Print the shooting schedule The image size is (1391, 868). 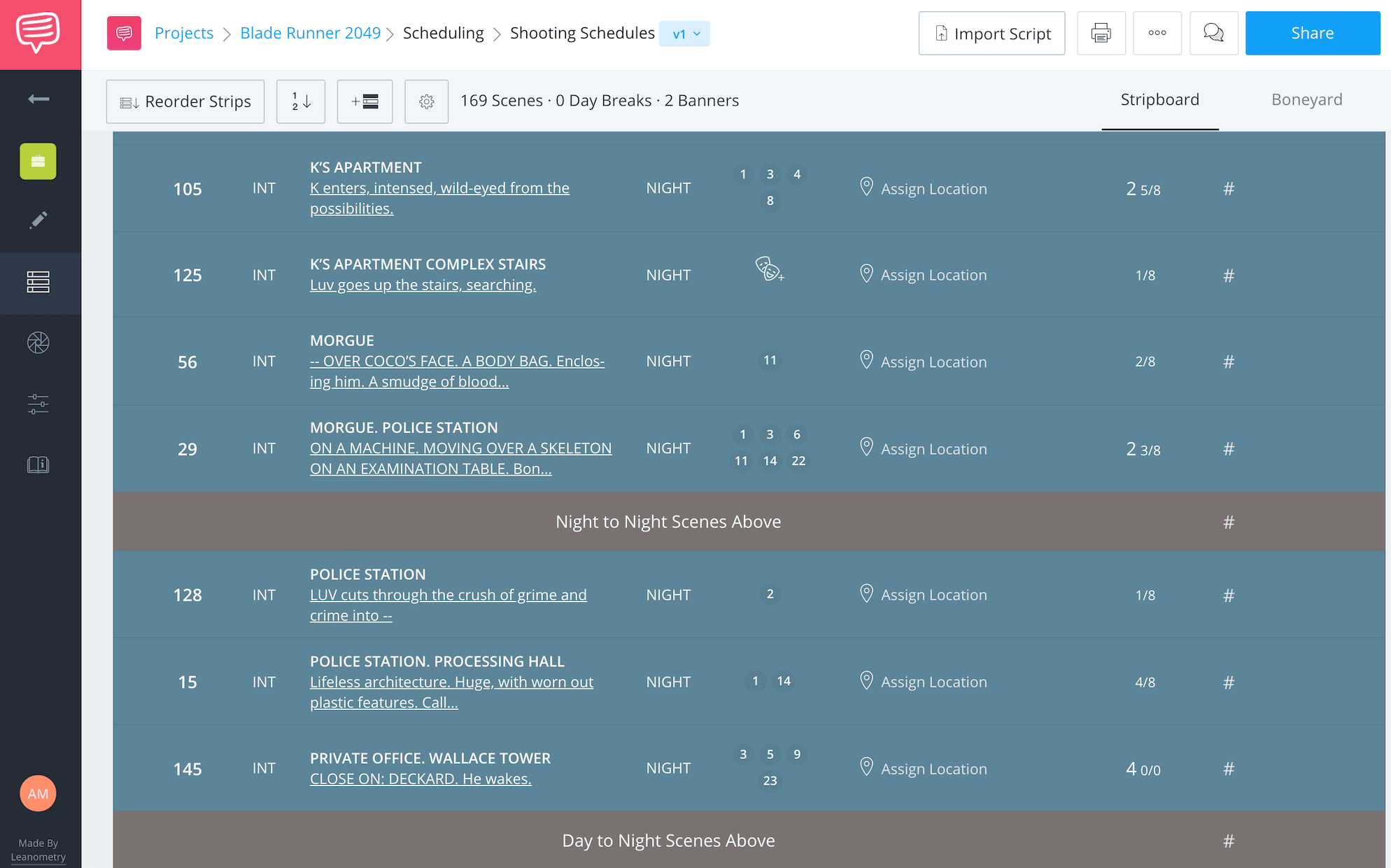click(x=1101, y=33)
